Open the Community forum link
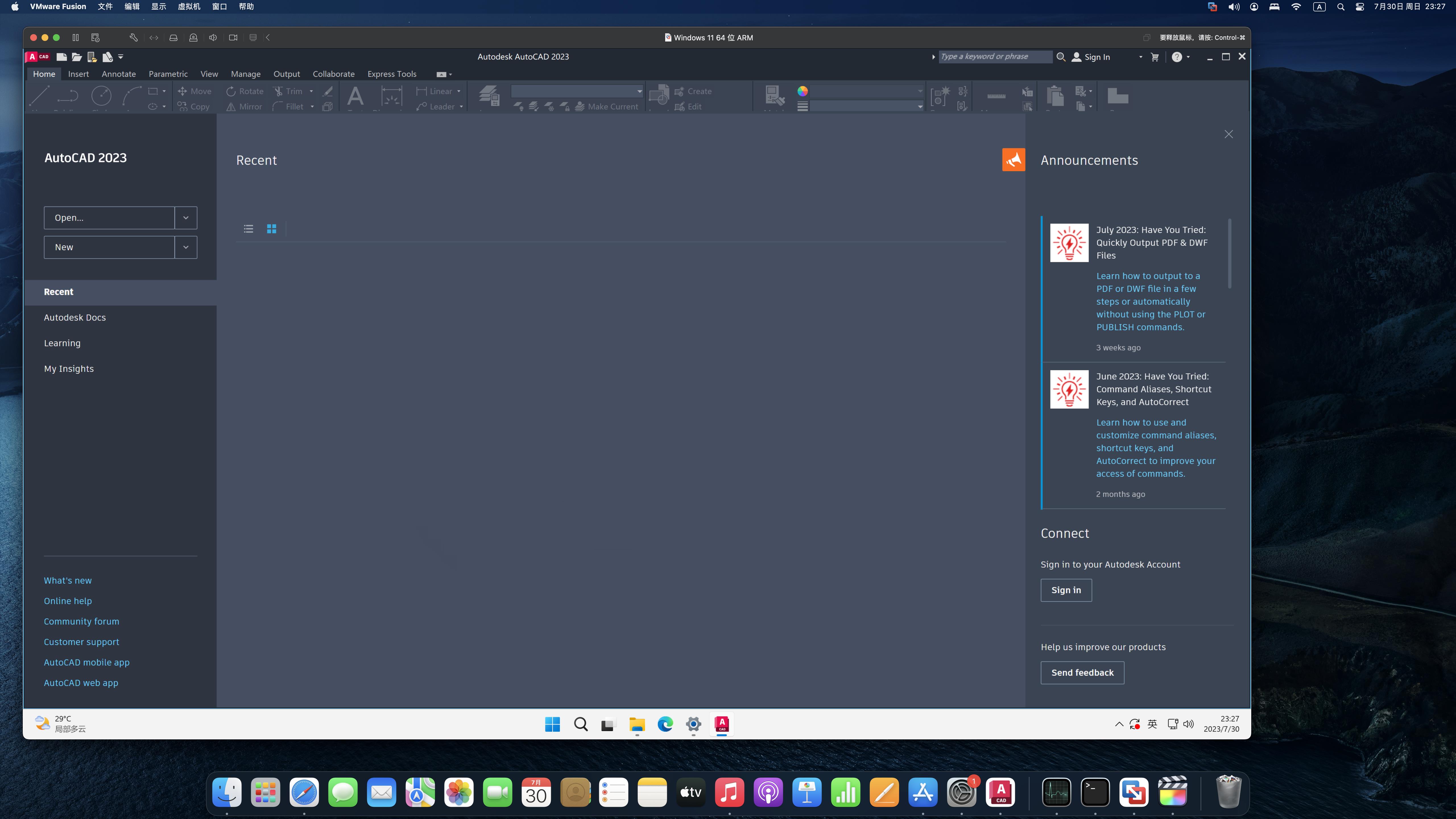 pyautogui.click(x=81, y=621)
